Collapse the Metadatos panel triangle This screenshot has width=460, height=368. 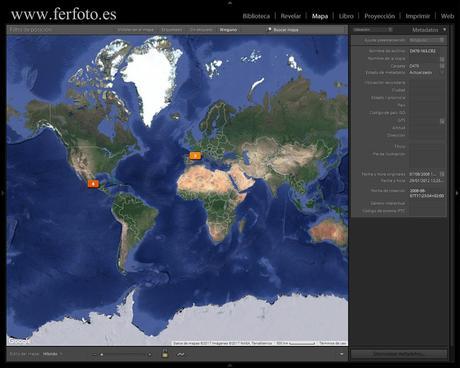pos(444,30)
